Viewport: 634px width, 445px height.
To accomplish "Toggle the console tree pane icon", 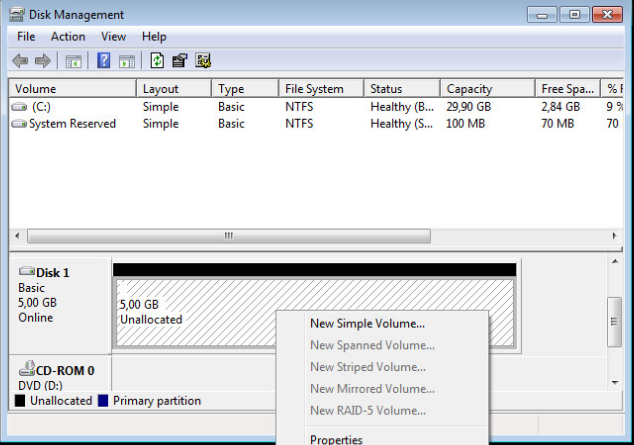I will click(73, 61).
